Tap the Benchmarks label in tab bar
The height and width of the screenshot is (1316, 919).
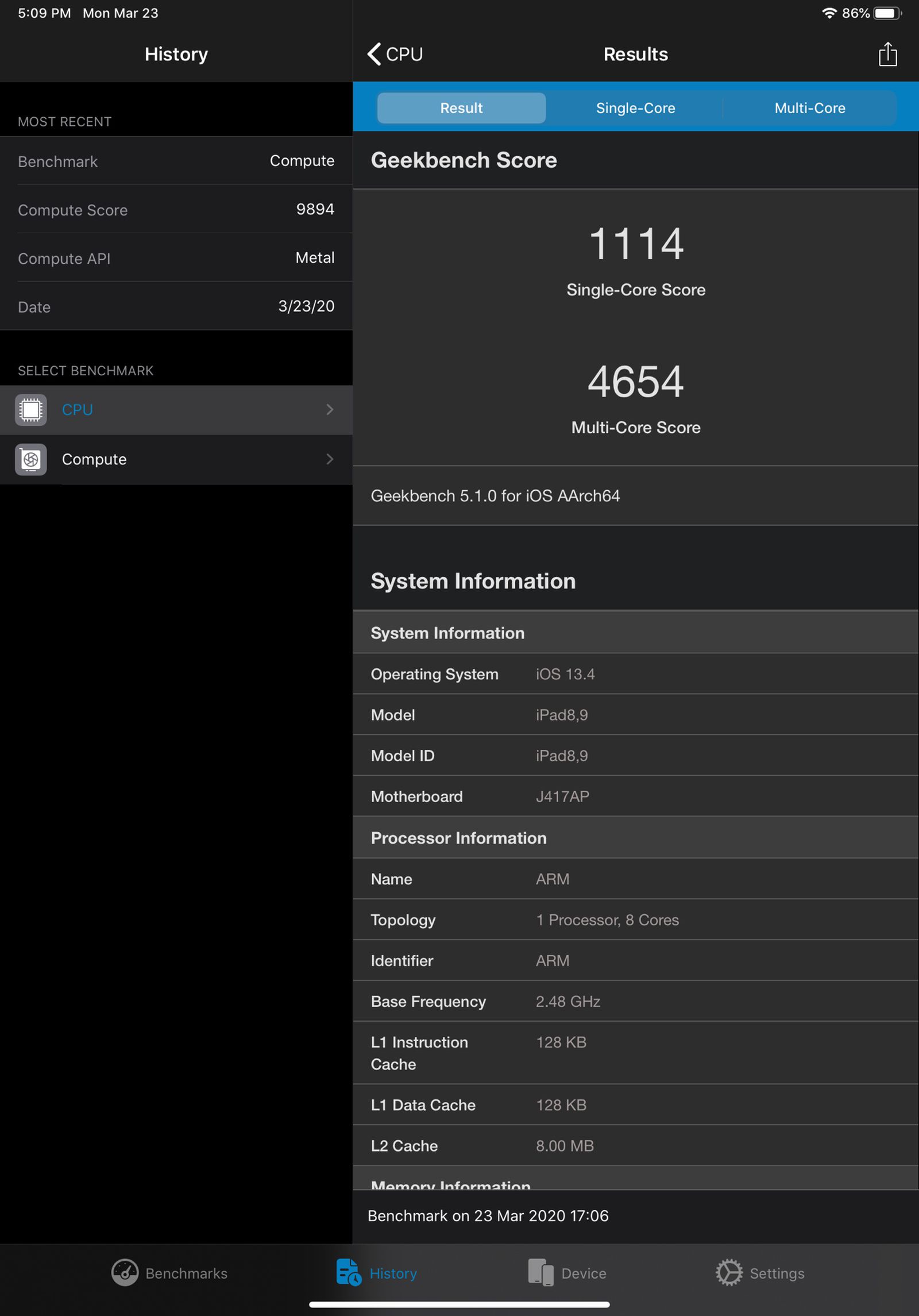[185, 1274]
